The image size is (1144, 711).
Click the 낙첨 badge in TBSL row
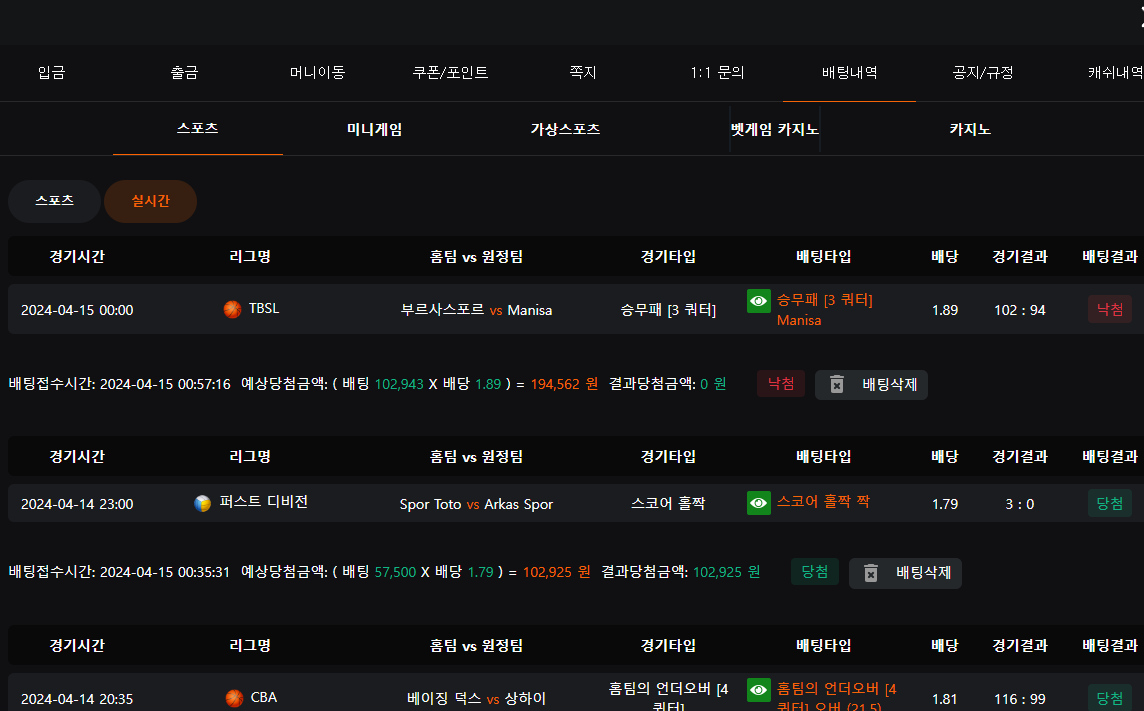(x=1110, y=310)
